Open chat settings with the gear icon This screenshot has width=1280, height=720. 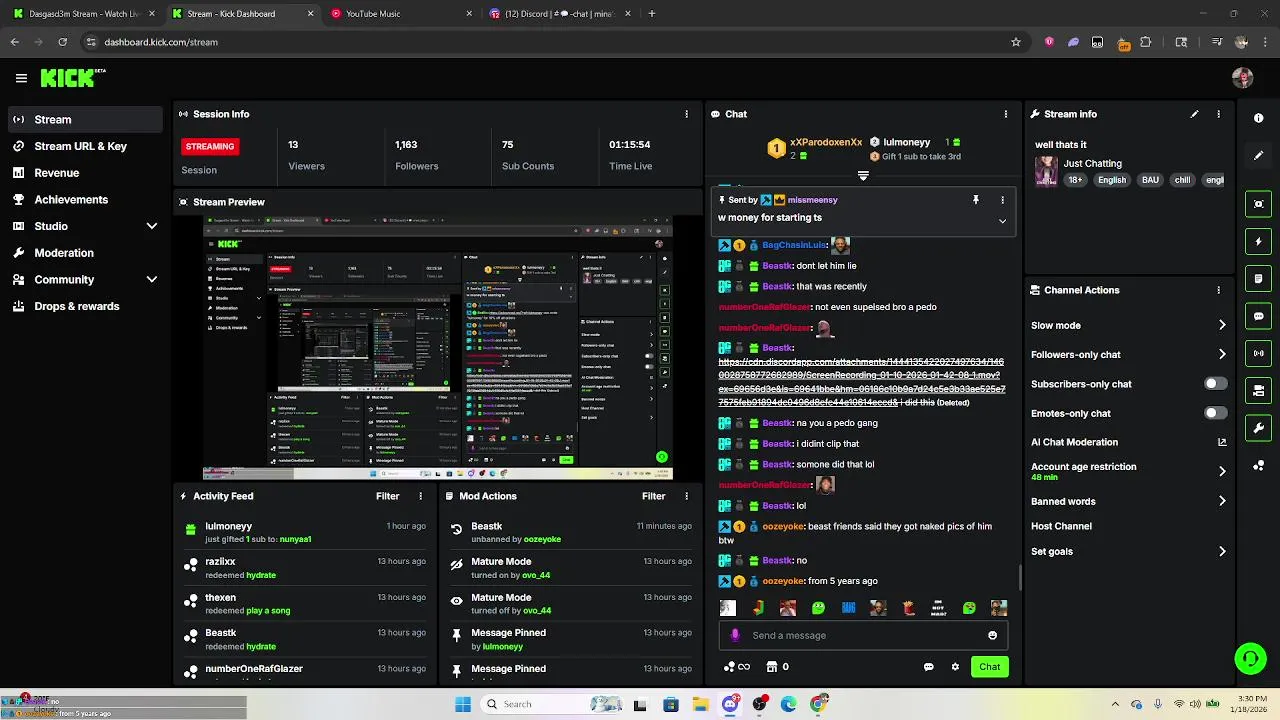tap(955, 667)
